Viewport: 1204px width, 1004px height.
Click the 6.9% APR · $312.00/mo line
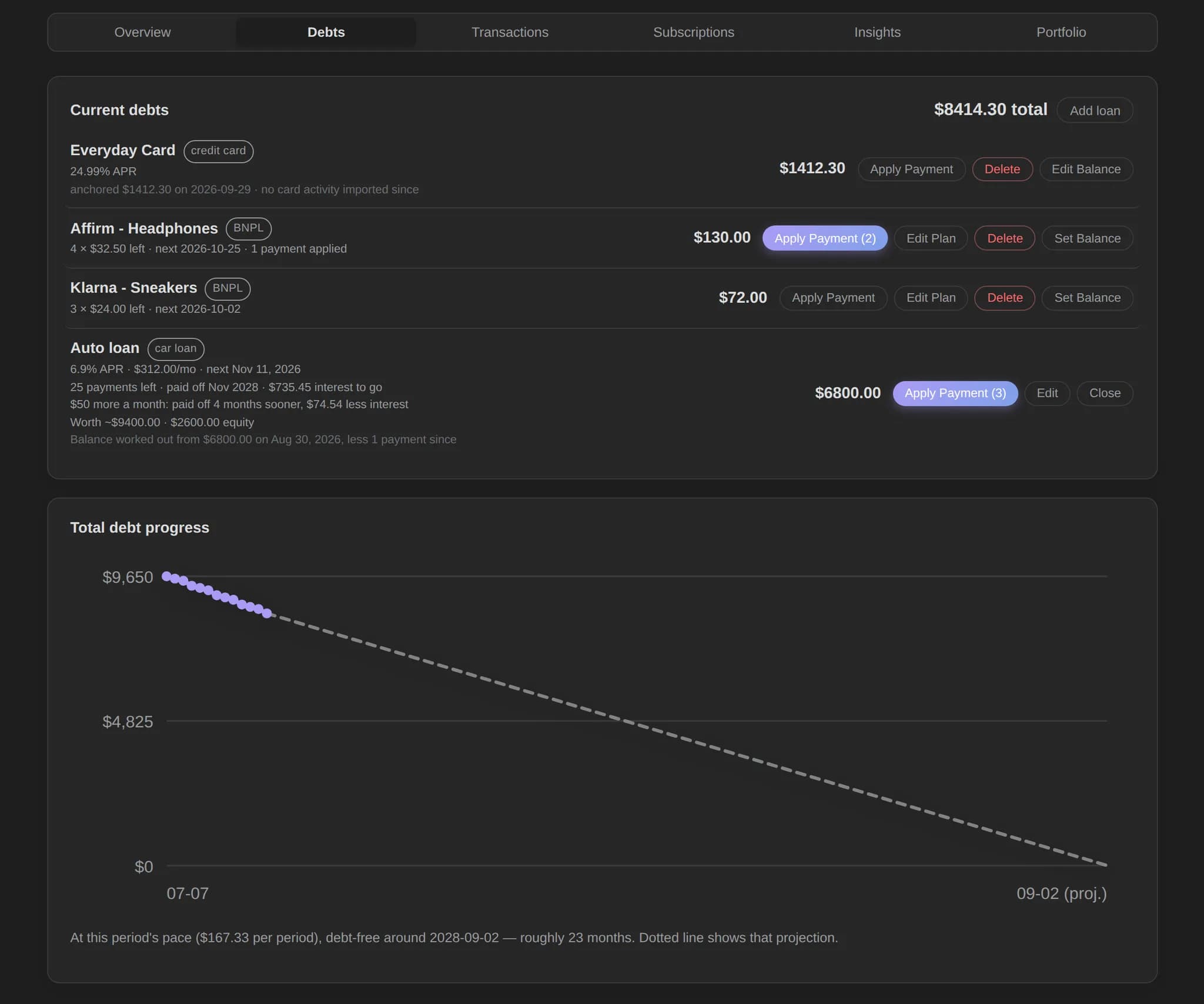point(185,369)
